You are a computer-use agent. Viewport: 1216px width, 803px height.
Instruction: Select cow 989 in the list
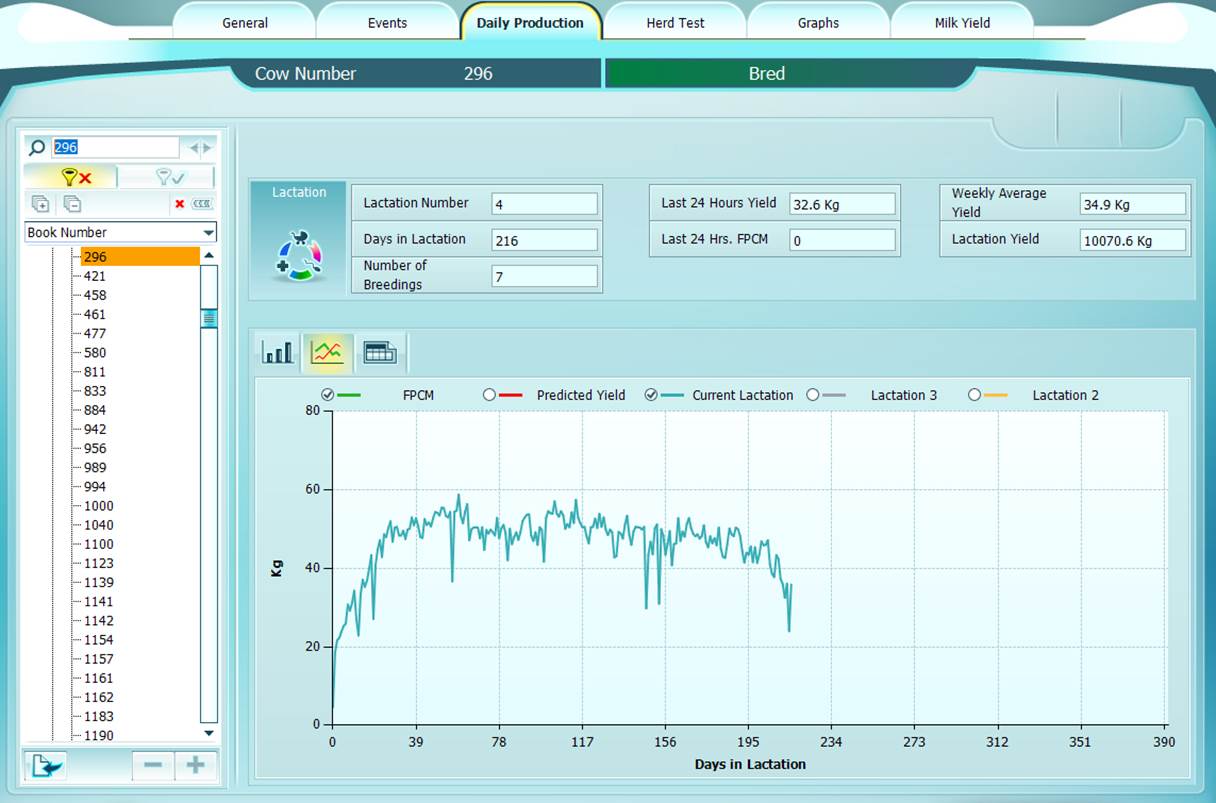tap(95, 467)
